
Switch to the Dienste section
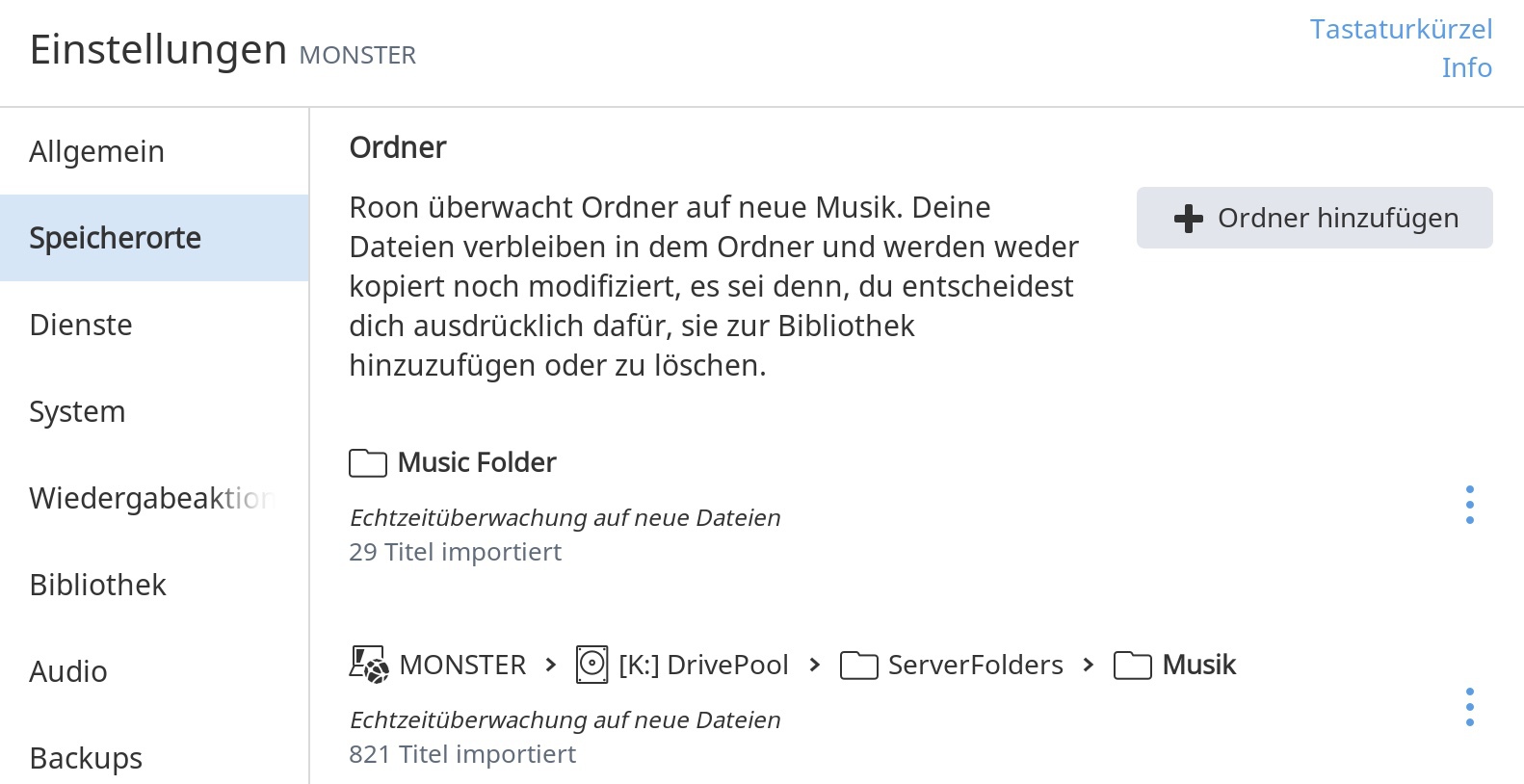(81, 325)
